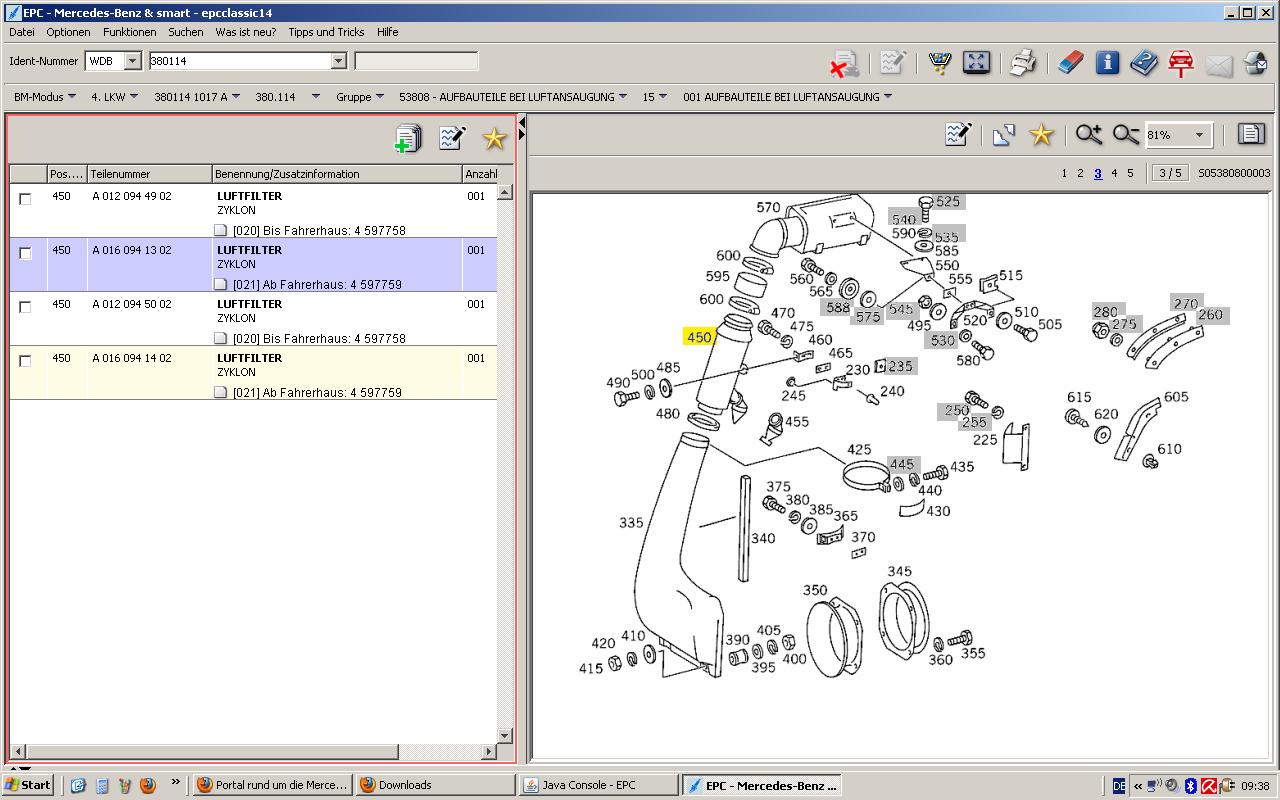The image size is (1280, 800).
Task: Click the star favorite above diagram
Action: pyautogui.click(x=1042, y=134)
